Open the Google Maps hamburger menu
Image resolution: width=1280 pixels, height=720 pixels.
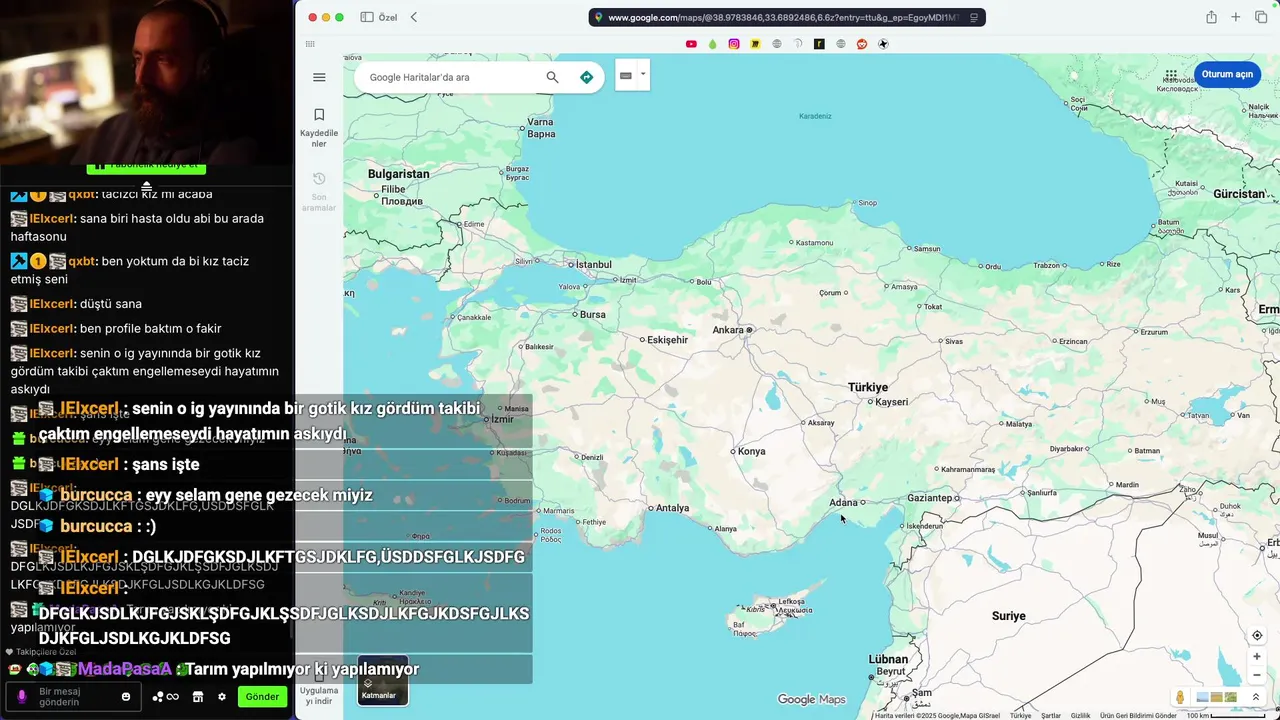(319, 77)
